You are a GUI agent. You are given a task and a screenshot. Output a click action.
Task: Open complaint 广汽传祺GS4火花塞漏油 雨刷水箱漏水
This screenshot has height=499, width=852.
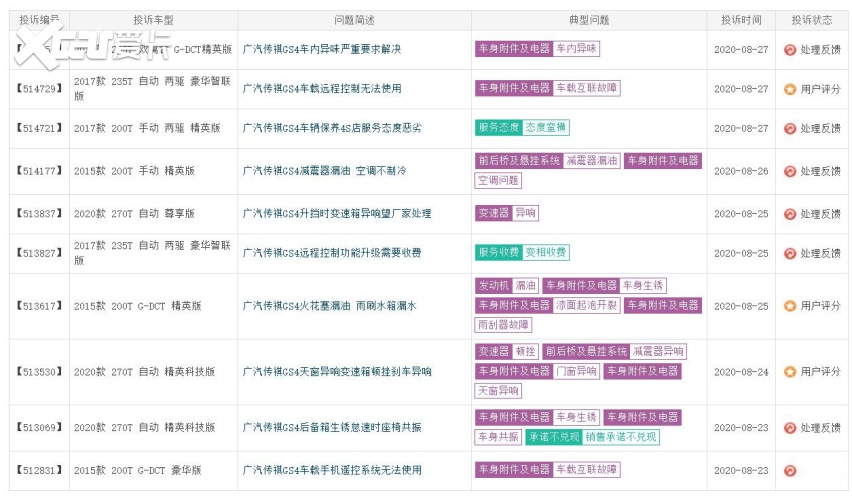click(329, 306)
